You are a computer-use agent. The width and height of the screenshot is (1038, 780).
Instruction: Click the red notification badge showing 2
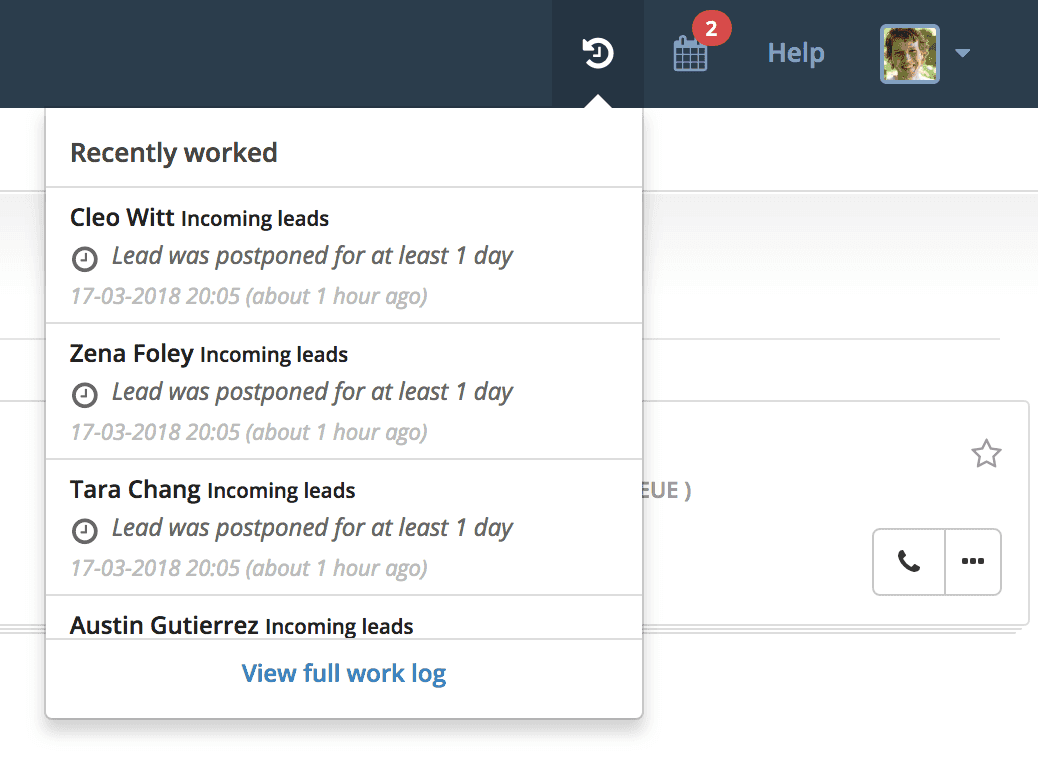(712, 28)
